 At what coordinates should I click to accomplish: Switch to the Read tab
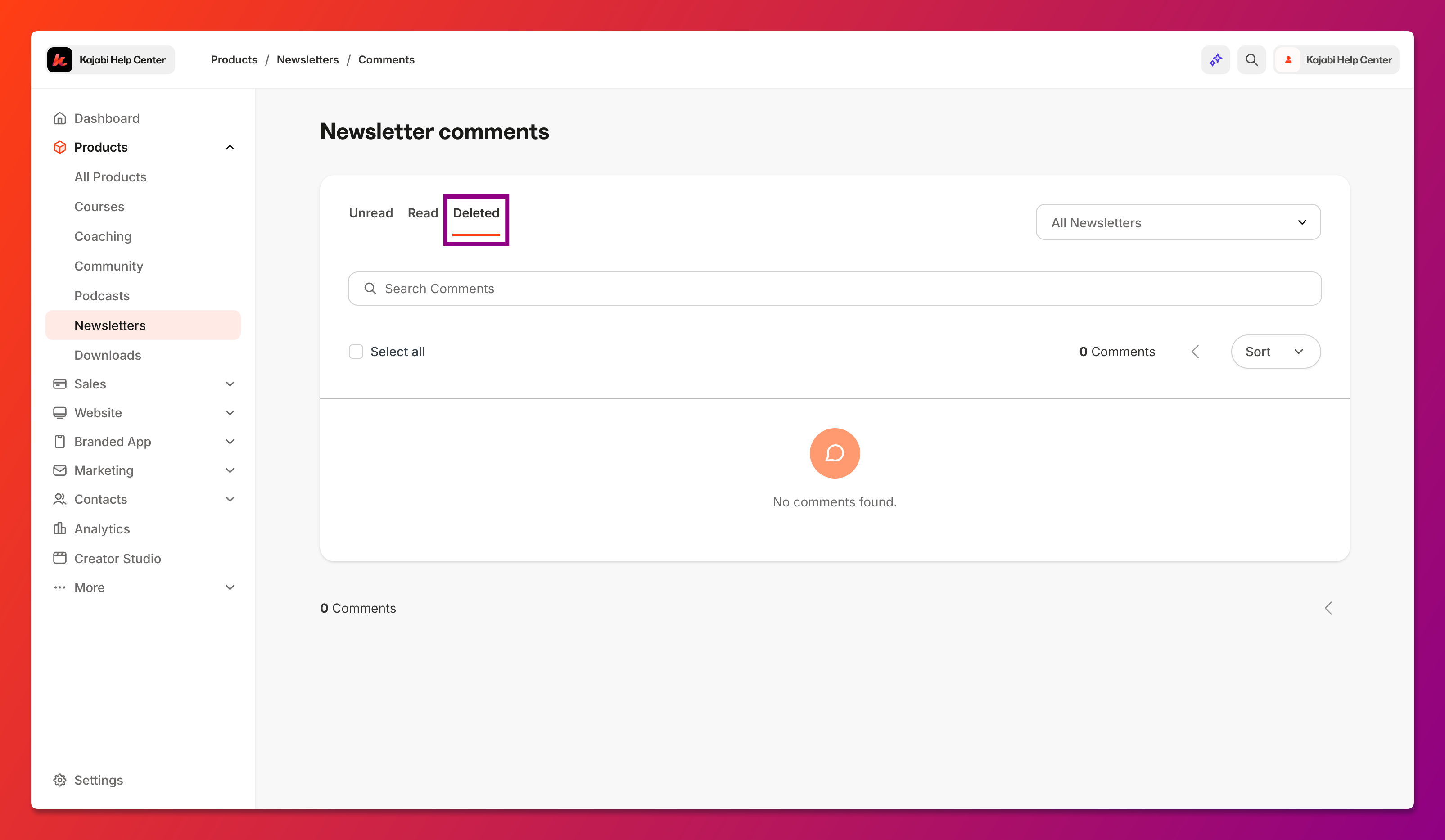tap(423, 213)
